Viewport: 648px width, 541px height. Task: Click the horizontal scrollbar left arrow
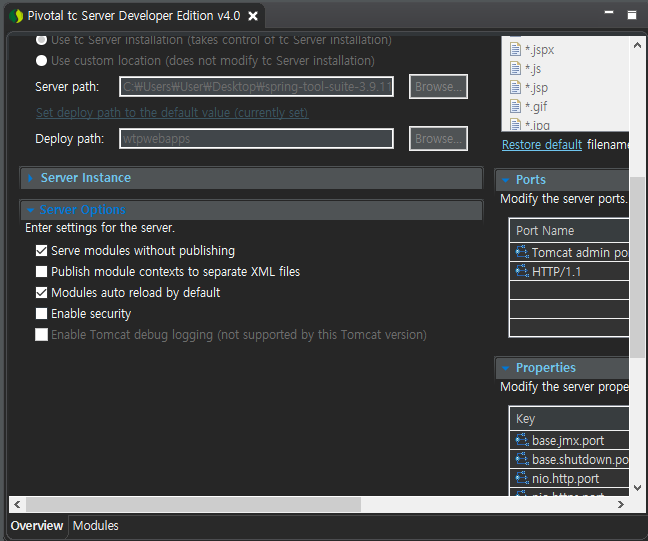point(17,504)
